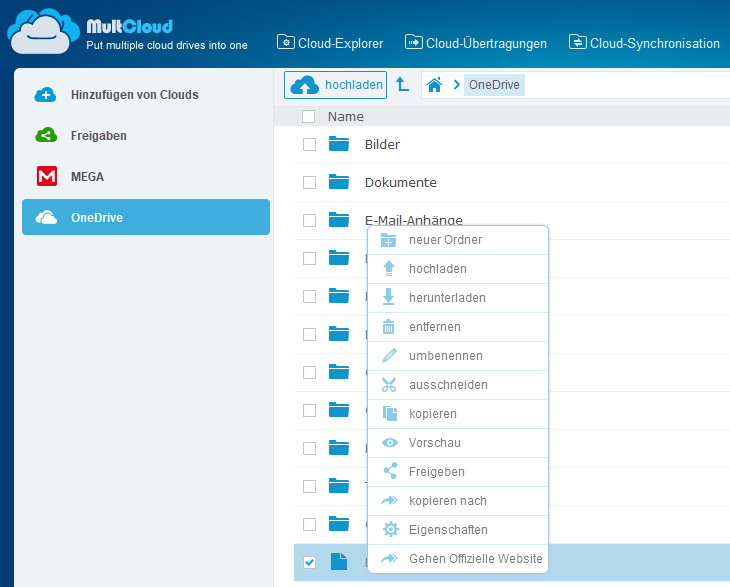Click the Cloud-Übertragungen transfer icon
The image size is (730, 587).
pos(413,42)
